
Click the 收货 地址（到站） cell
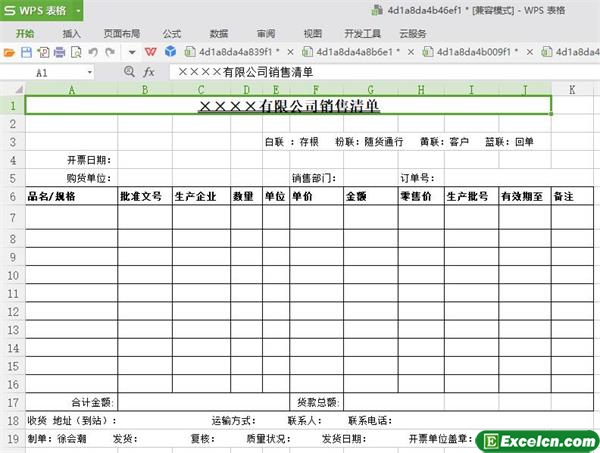[x=72, y=420]
